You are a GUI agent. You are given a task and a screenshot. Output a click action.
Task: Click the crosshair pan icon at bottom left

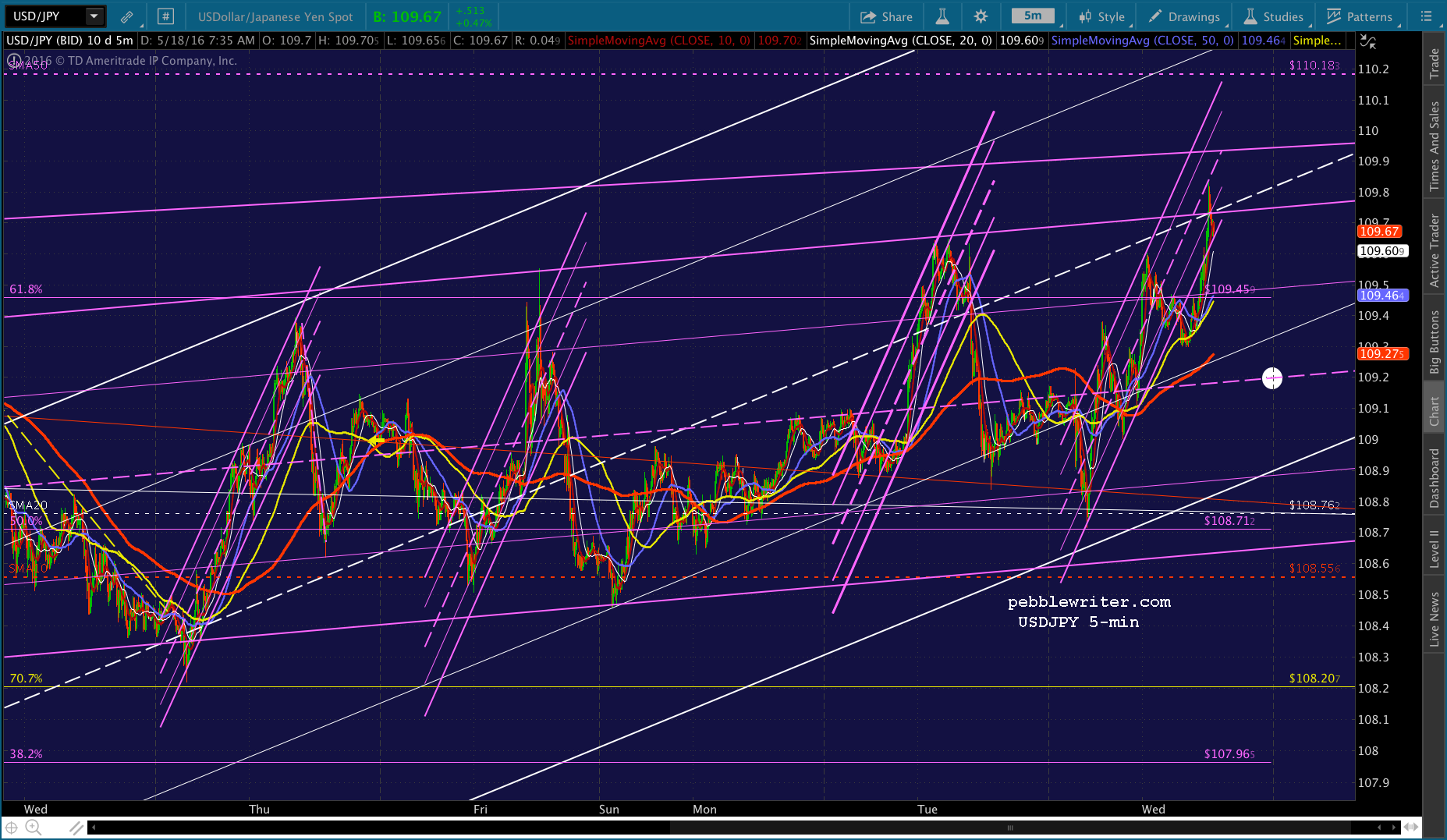12,828
